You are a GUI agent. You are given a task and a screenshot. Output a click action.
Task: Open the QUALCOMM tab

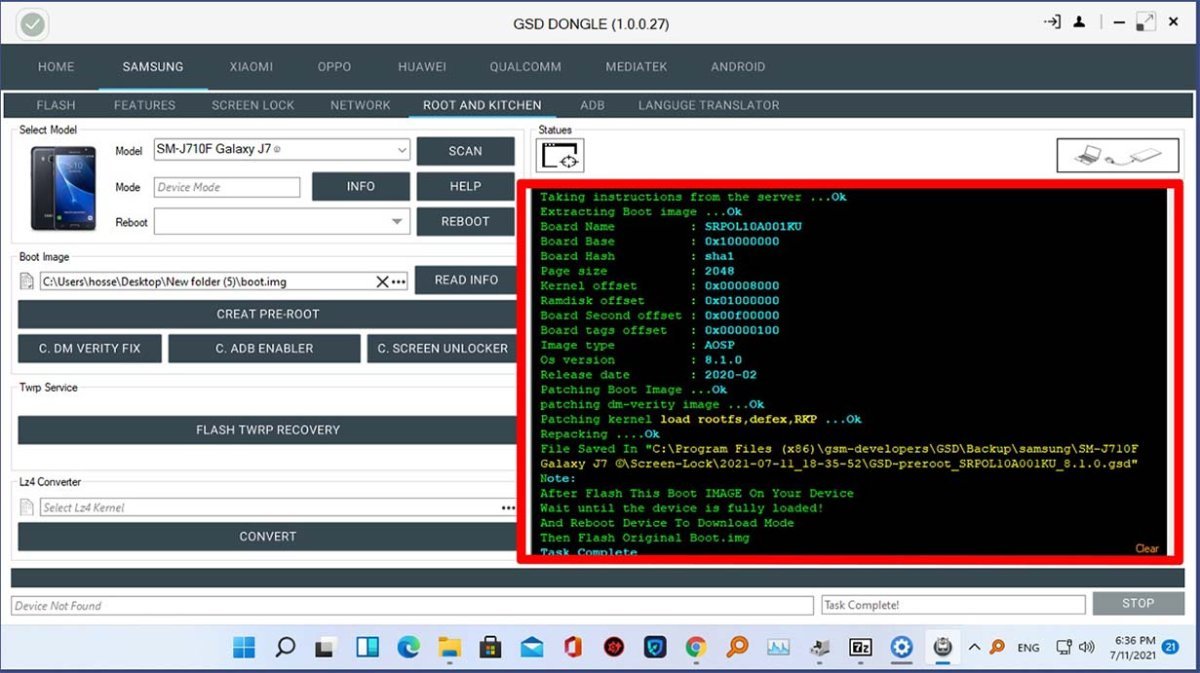525,67
